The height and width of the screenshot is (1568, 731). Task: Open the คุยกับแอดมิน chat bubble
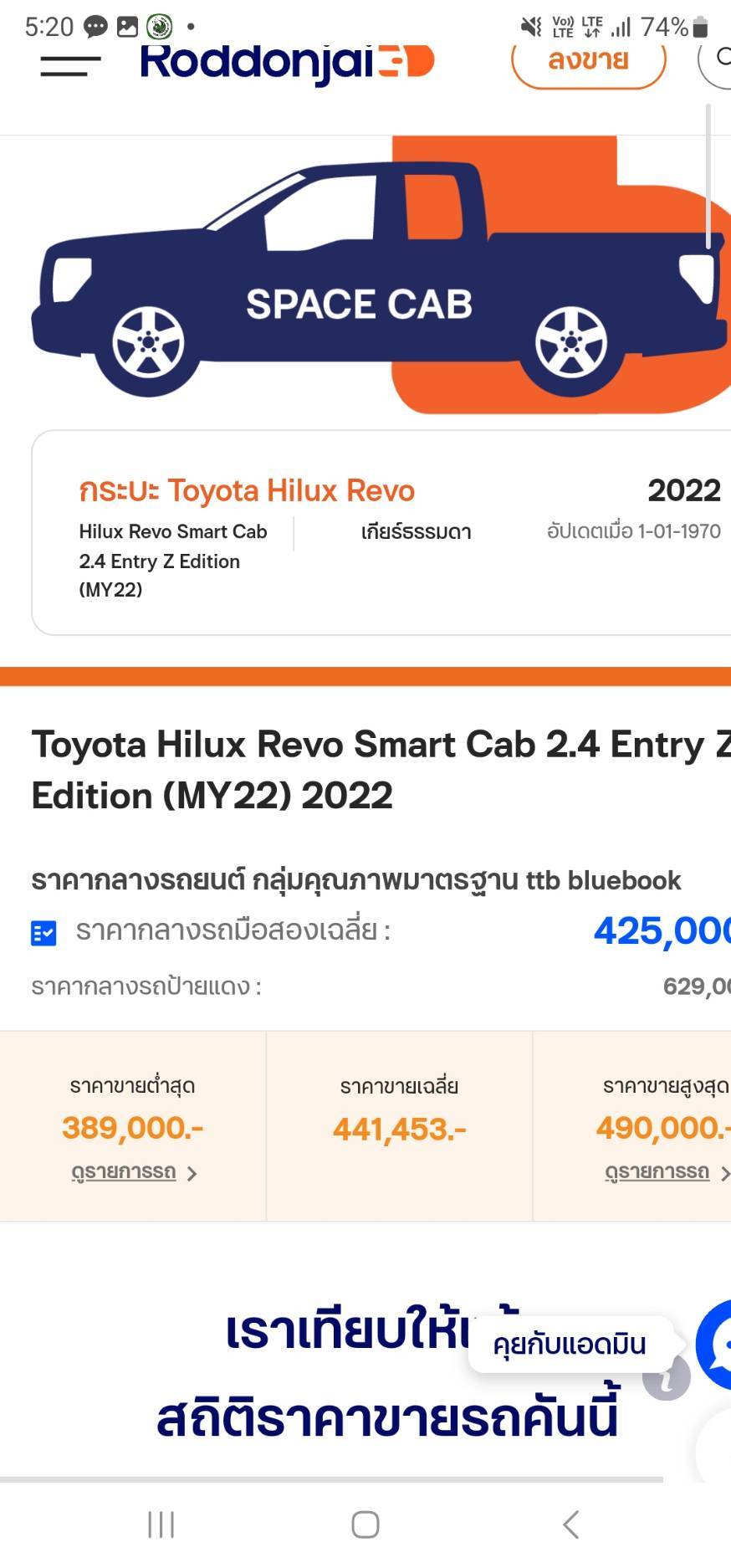click(x=570, y=1345)
